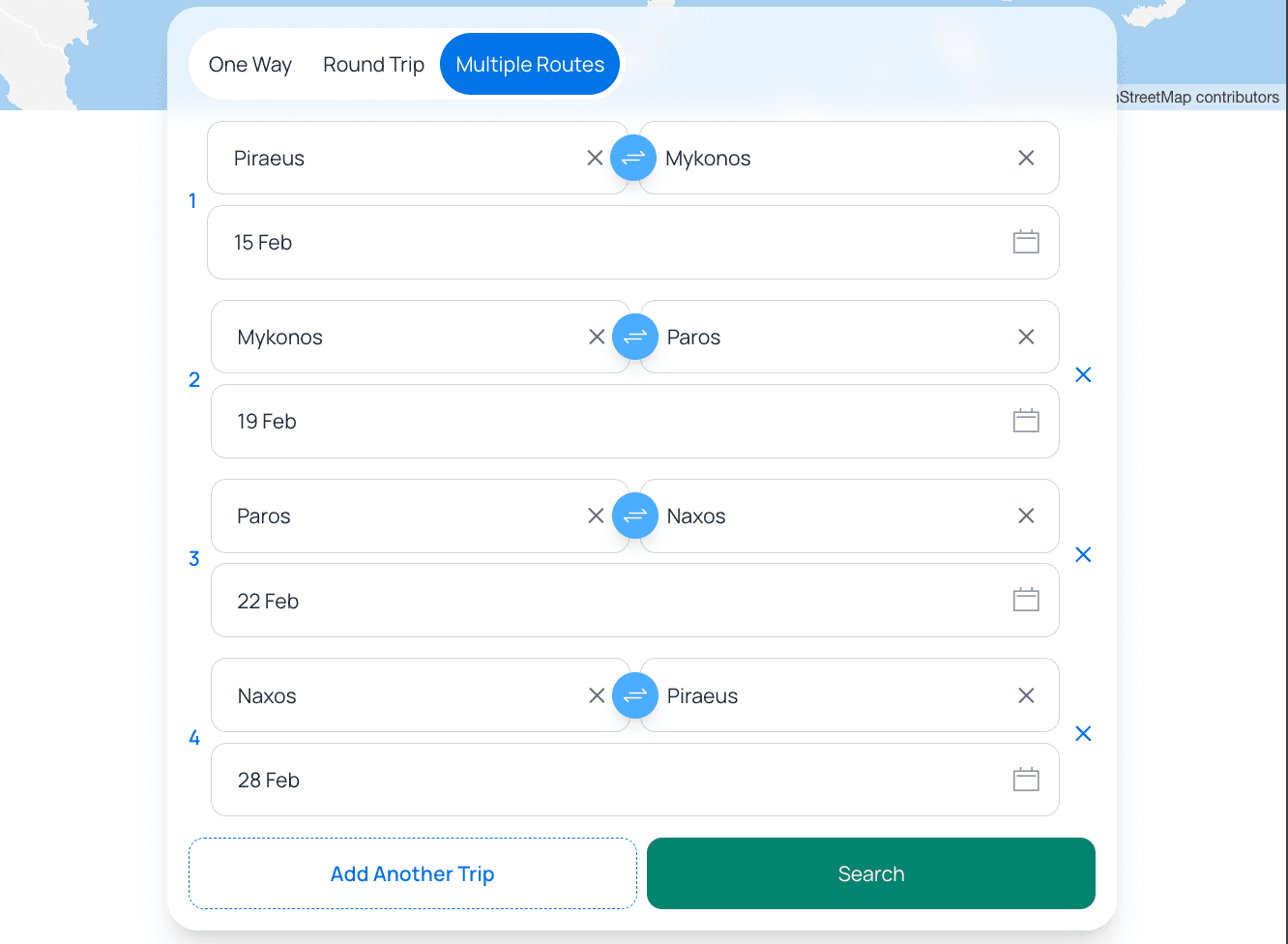Clear the Piraeus origin in trip 1
This screenshot has height=944, width=1288.
pyautogui.click(x=595, y=158)
